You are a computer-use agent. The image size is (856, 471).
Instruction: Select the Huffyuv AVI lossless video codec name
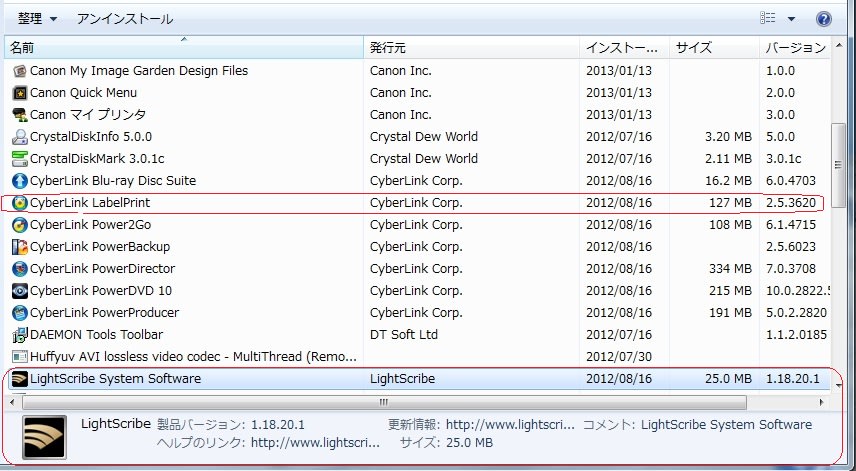tap(193, 357)
